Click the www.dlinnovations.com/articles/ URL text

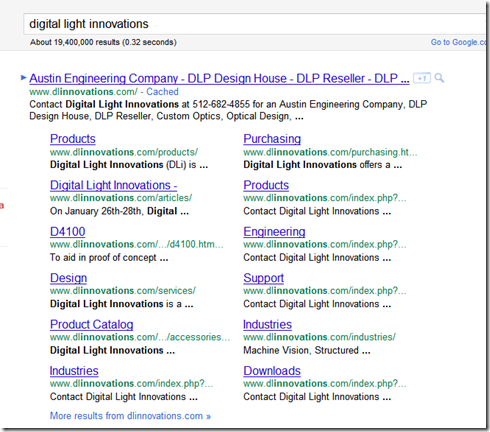121,198
